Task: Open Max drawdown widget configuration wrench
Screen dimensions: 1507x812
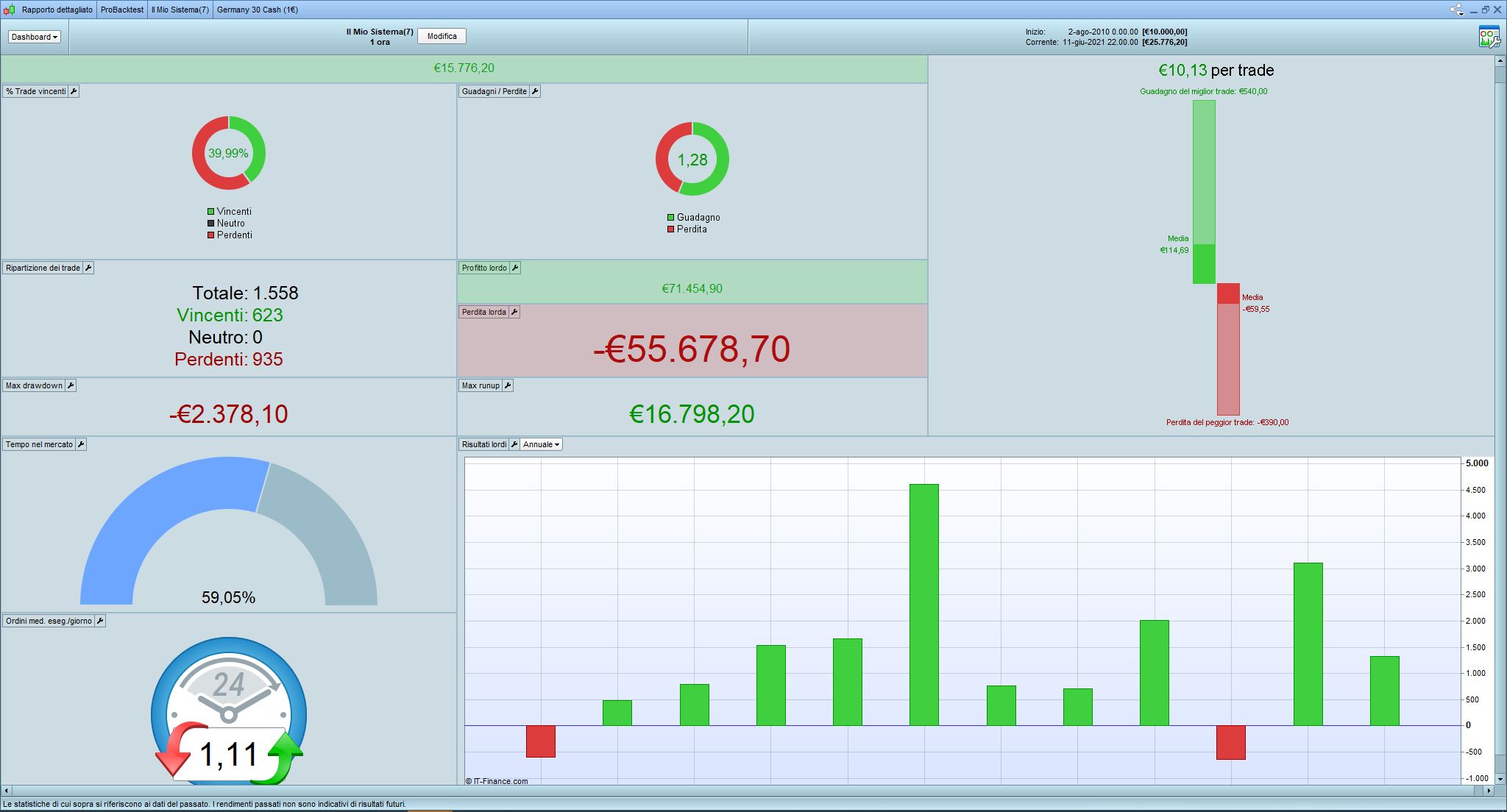Action: (x=71, y=385)
